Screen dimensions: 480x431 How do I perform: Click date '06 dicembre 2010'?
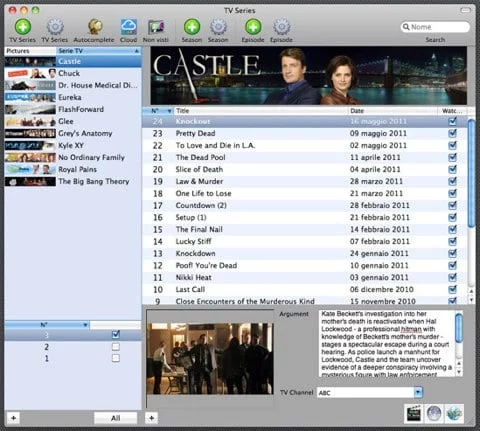pyautogui.click(x=381, y=289)
